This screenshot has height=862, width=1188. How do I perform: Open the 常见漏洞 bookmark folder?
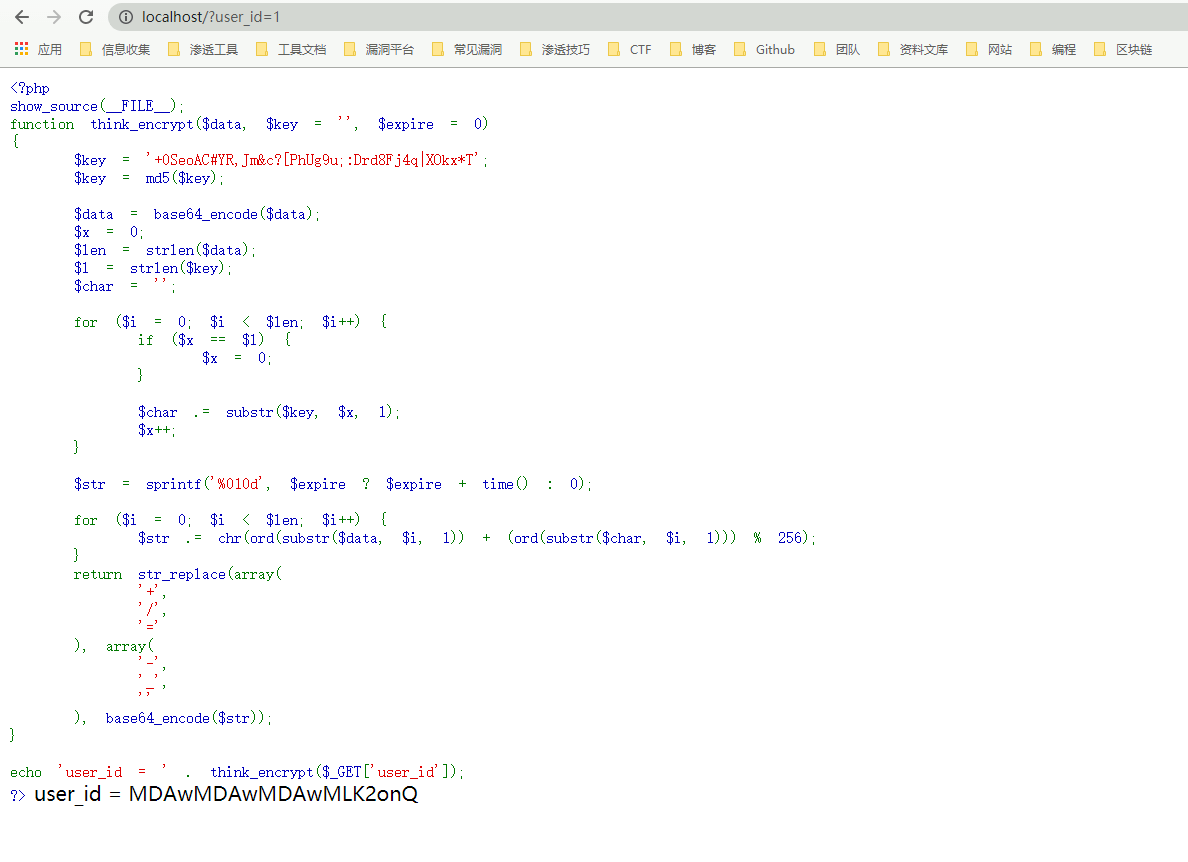(x=467, y=49)
